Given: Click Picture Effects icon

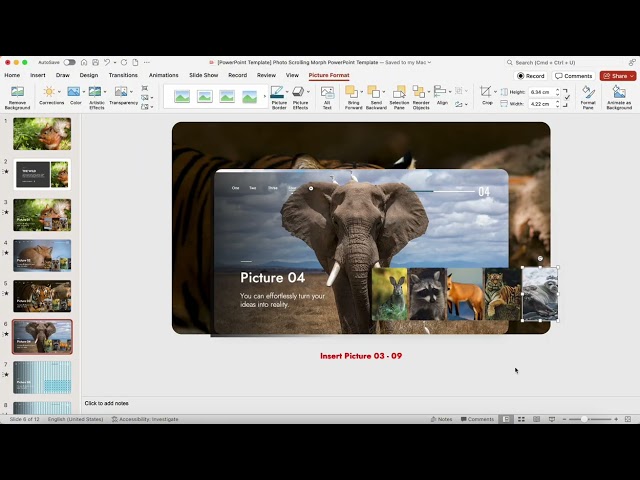Looking at the screenshot, I should coord(299,92).
